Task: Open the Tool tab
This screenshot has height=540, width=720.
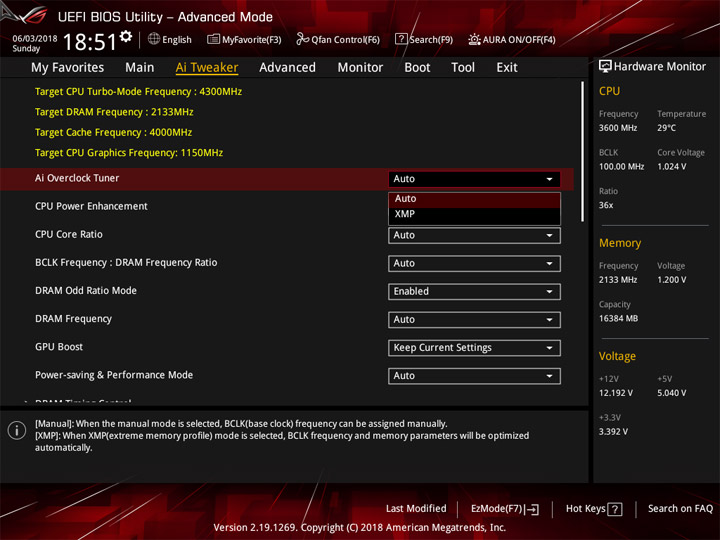Action: coord(463,68)
